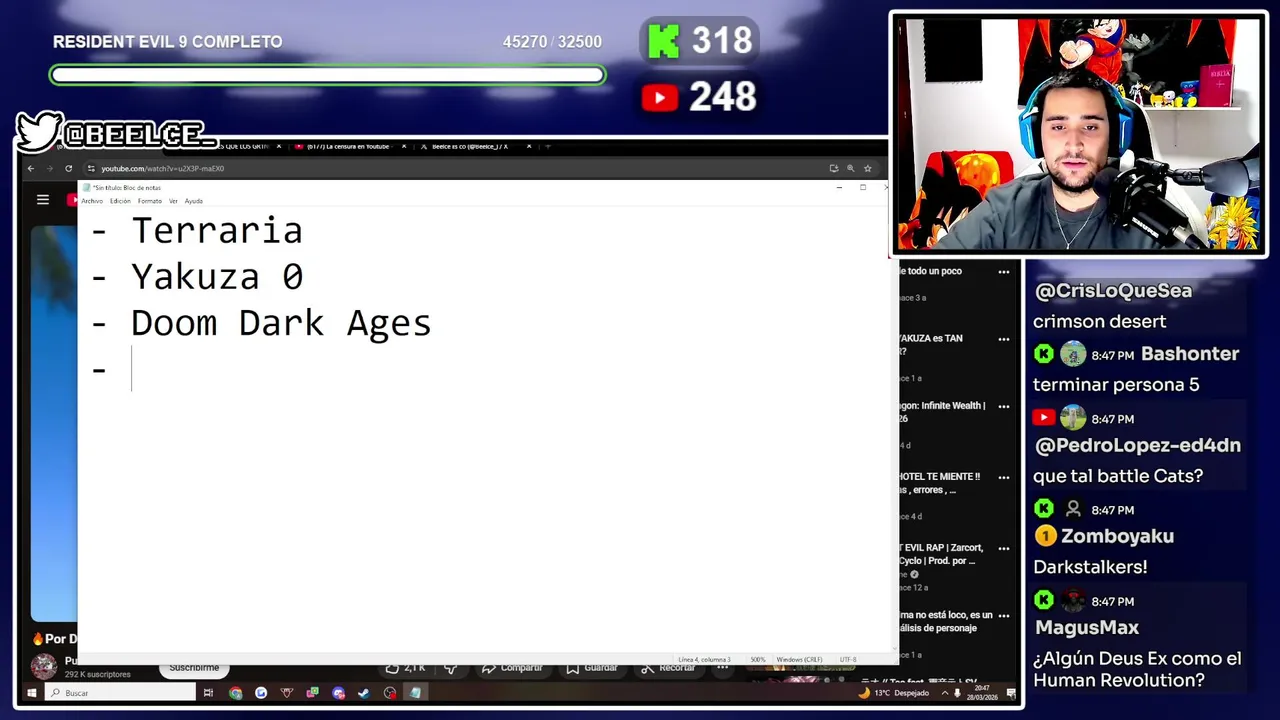View site information icon beside youtube.com URL
This screenshot has width=1280, height=720.
point(91,168)
